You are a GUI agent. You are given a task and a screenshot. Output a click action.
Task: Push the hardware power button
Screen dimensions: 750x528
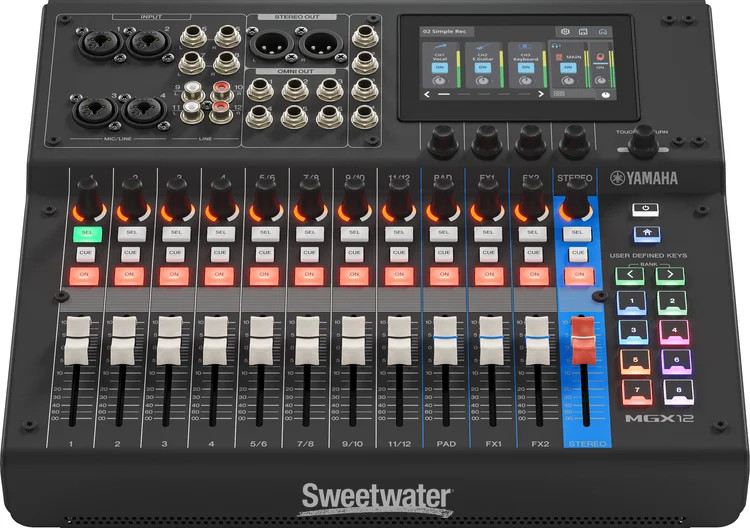645,209
